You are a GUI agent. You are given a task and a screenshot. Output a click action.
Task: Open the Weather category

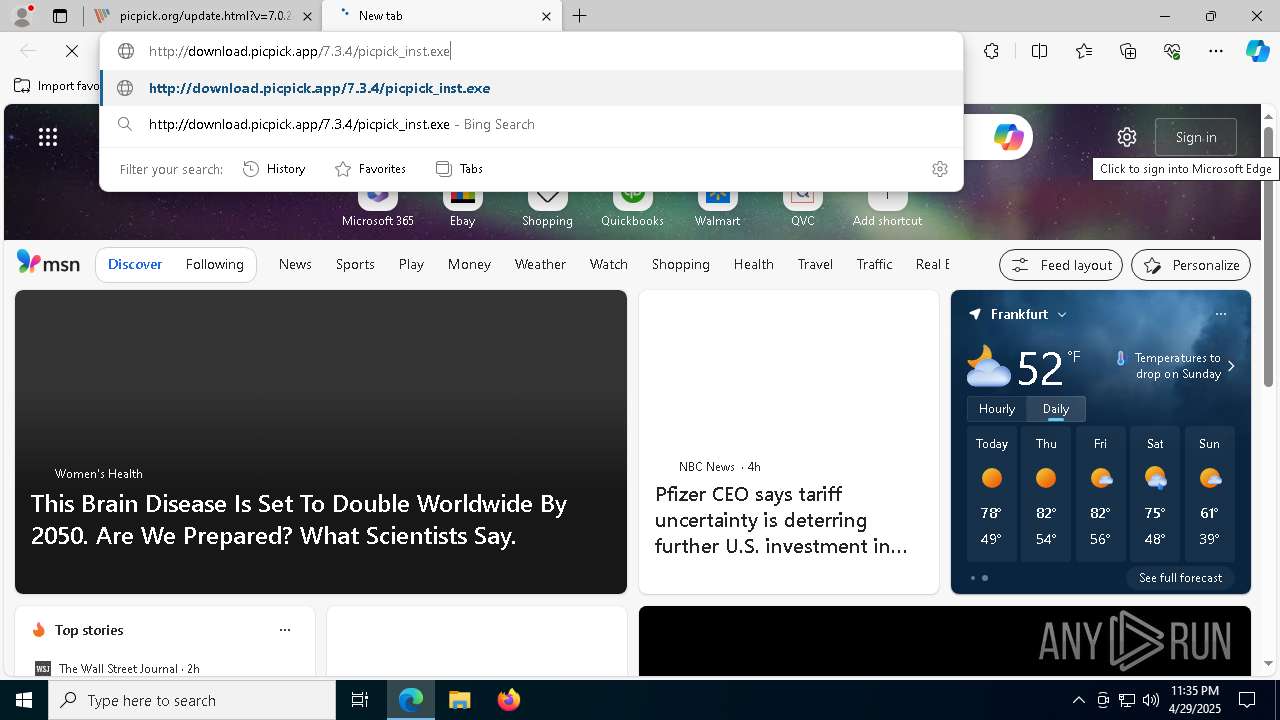[x=540, y=264]
